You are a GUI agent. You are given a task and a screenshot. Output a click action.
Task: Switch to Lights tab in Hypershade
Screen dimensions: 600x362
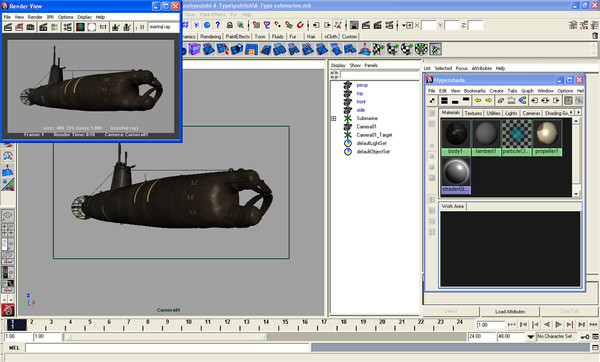pyautogui.click(x=511, y=113)
